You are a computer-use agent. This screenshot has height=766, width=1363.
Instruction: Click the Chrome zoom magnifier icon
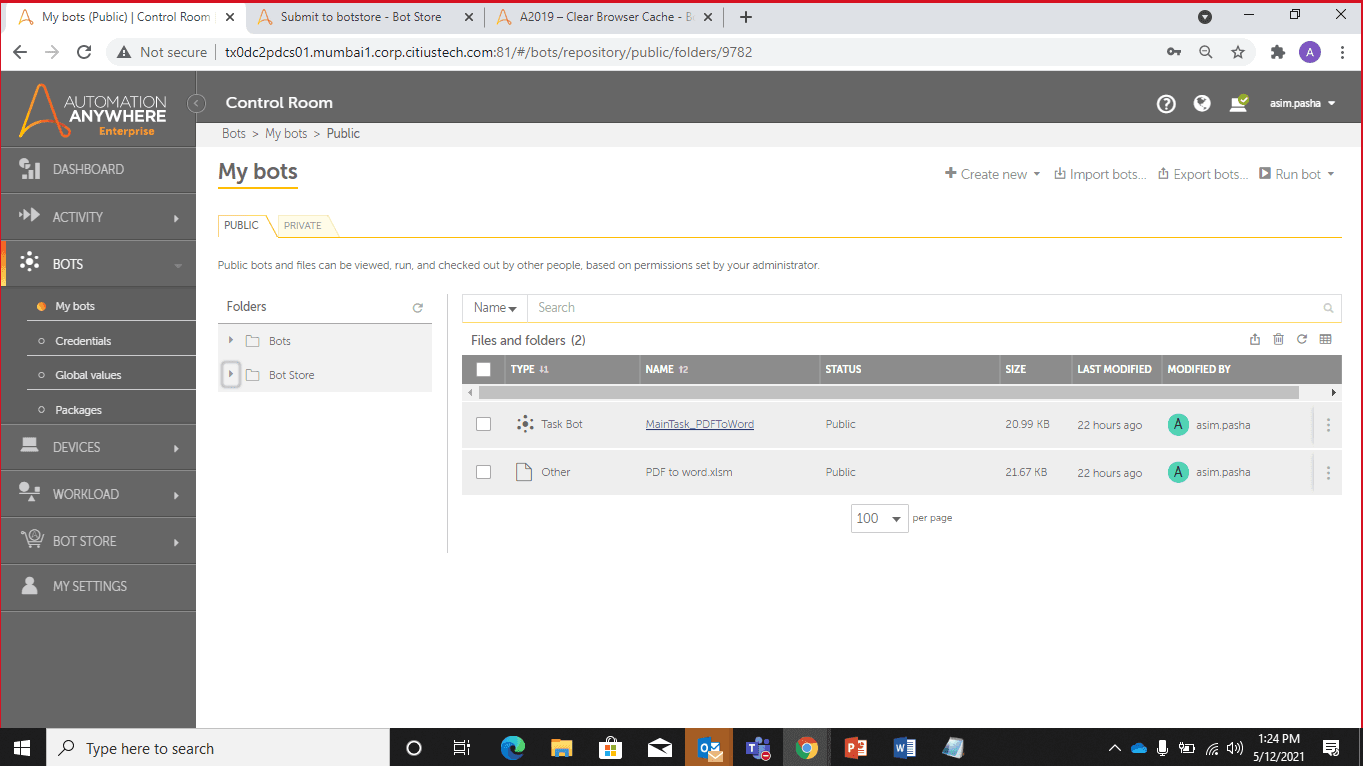tap(1206, 52)
